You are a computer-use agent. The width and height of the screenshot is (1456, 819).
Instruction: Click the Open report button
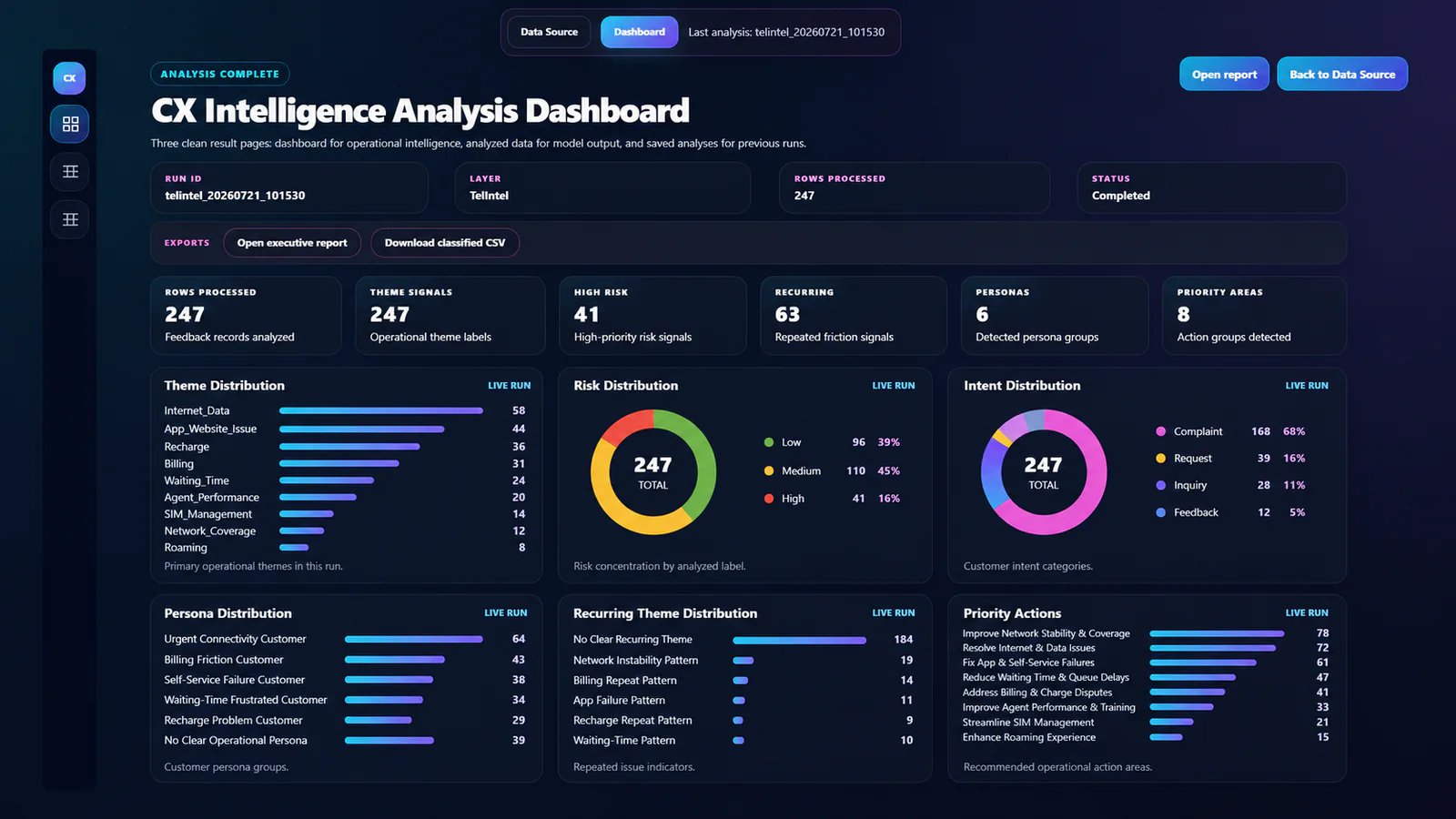click(x=1224, y=75)
